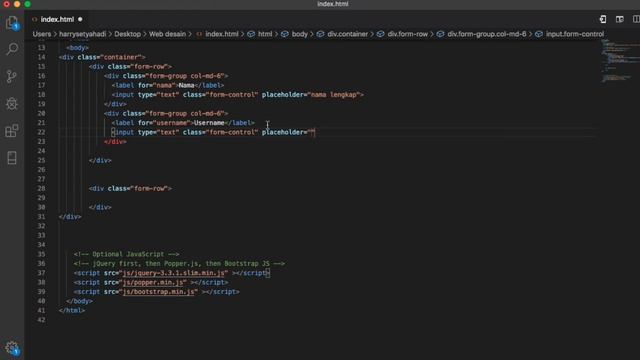Screen dimensions: 640x360
Task: Click line number 22 in the gutter
Action: click(x=41, y=132)
